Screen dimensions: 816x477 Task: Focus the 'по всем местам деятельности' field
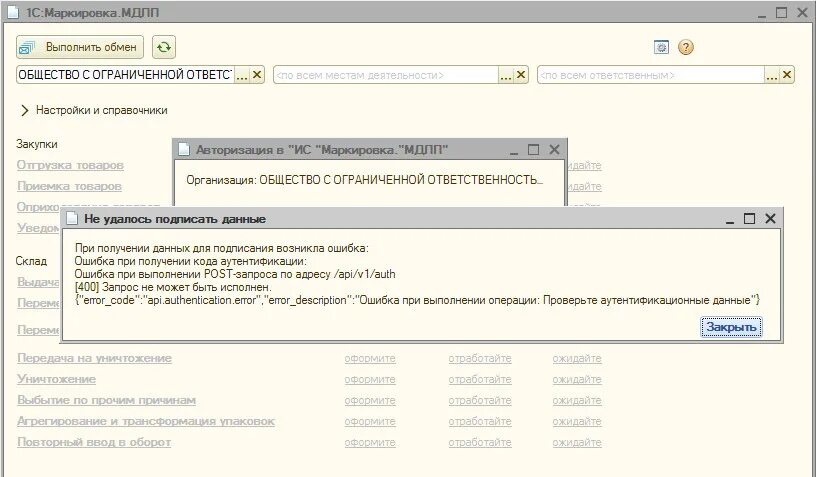coord(386,75)
